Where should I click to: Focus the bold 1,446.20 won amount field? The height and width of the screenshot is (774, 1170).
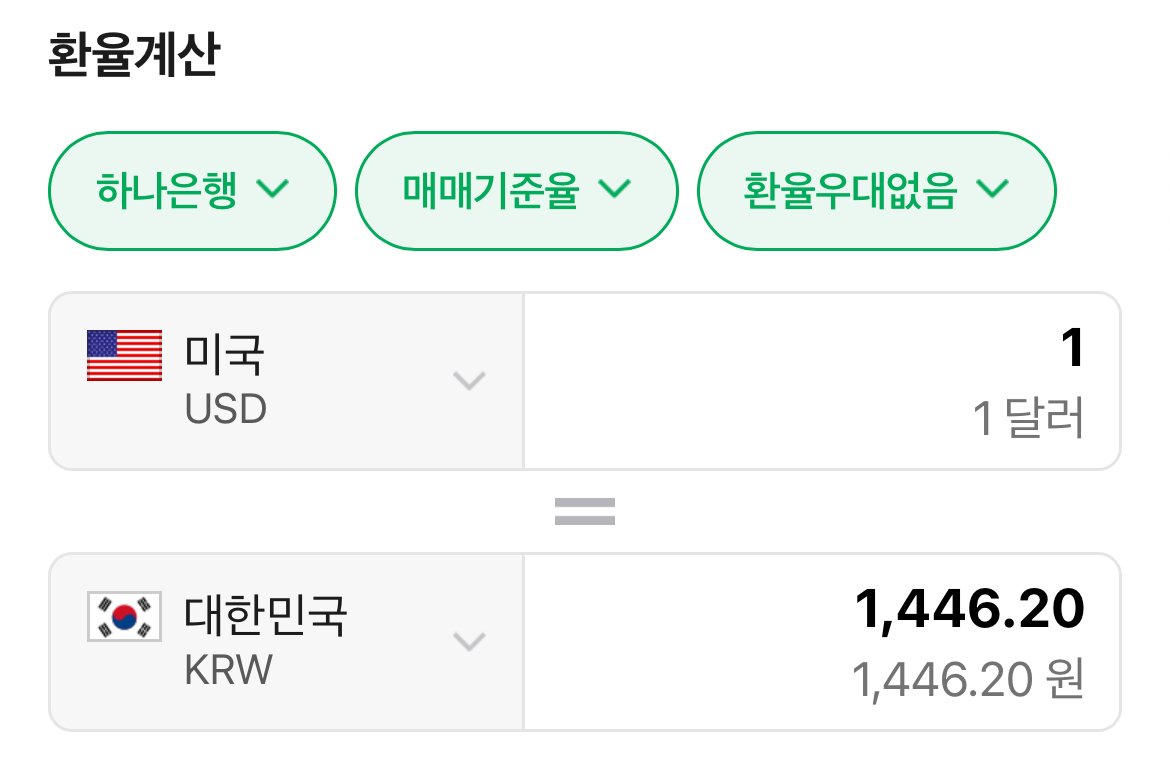[970, 609]
